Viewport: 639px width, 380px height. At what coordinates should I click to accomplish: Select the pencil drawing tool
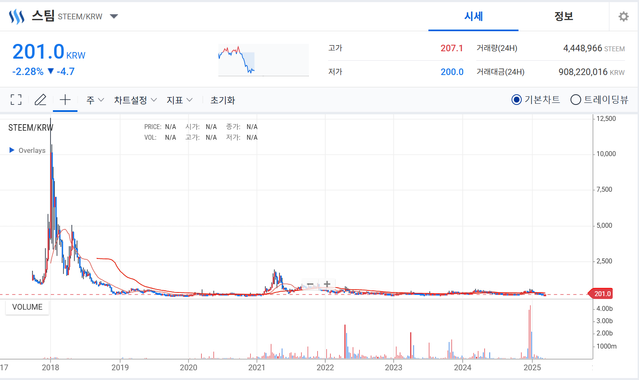pyautogui.click(x=40, y=99)
